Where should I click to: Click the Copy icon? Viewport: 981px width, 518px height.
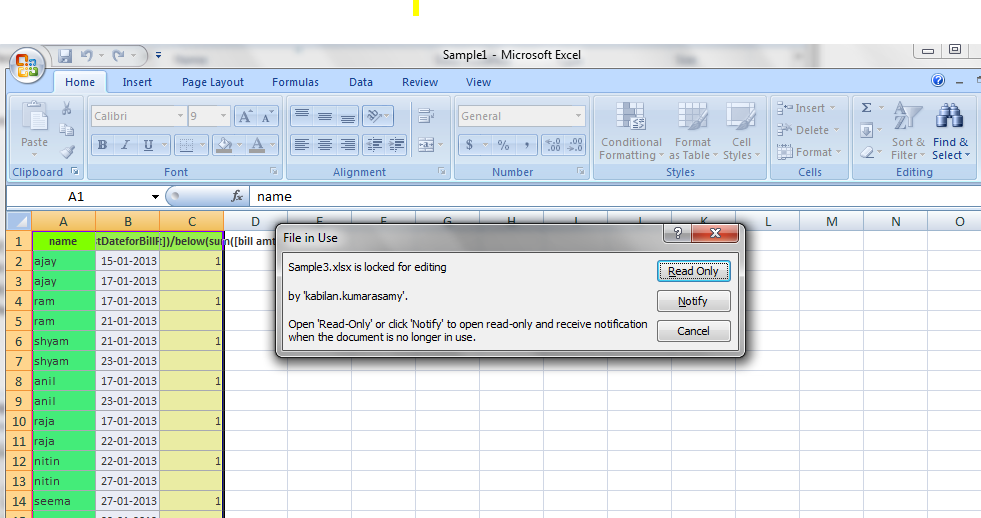tap(66, 130)
